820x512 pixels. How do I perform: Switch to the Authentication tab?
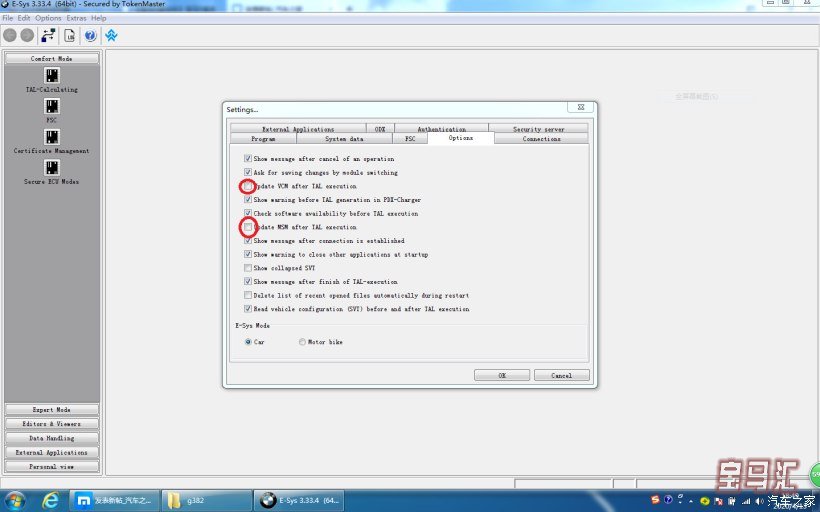(x=441, y=129)
